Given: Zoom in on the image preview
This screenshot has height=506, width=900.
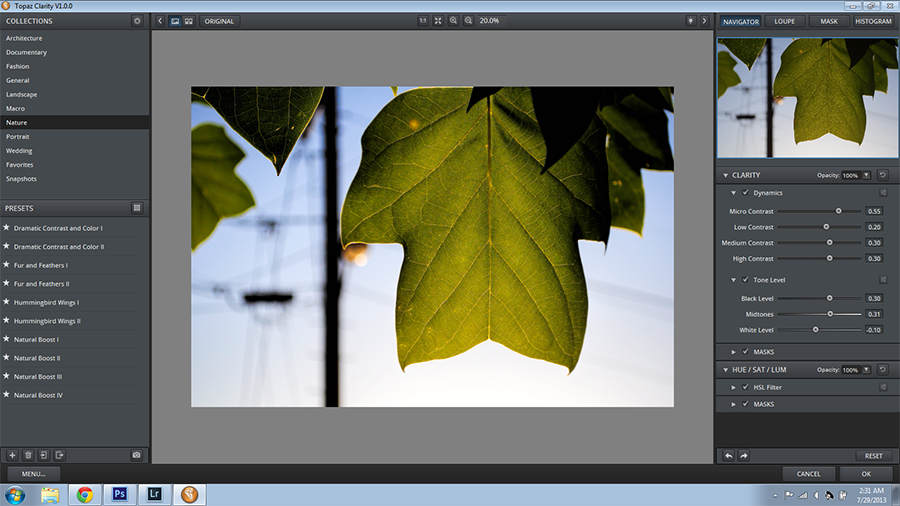Looking at the screenshot, I should coord(453,21).
